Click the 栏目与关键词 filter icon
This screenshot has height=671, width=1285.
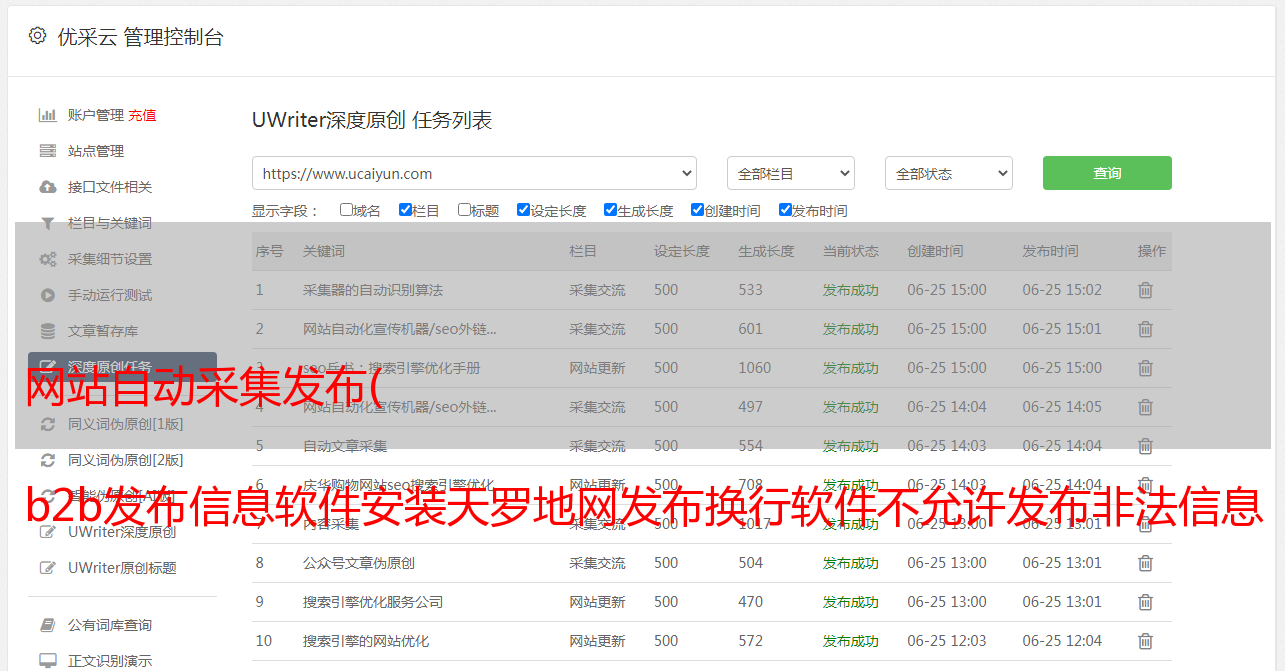(x=47, y=223)
